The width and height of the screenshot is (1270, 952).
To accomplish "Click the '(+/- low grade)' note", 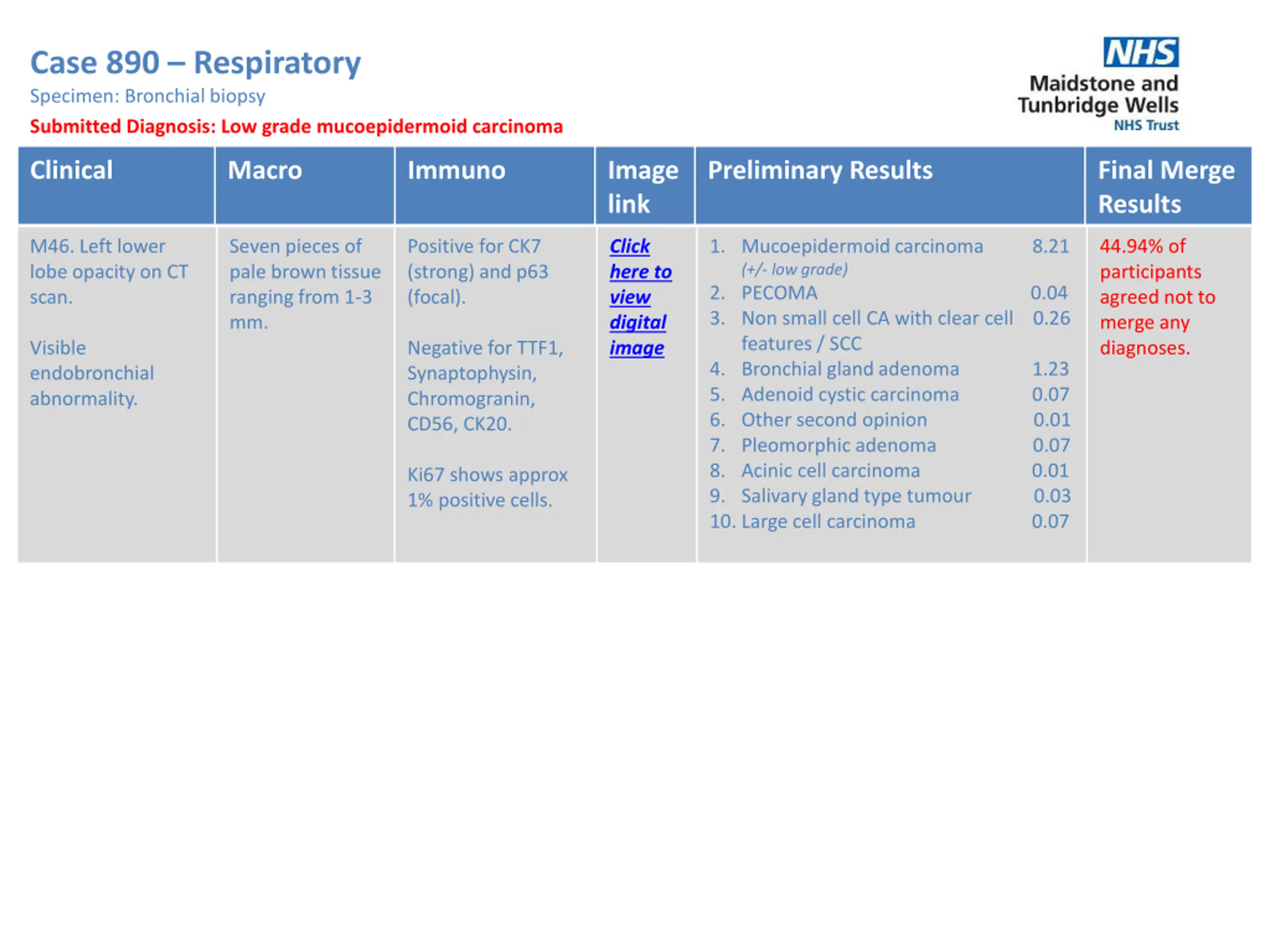I will [795, 270].
